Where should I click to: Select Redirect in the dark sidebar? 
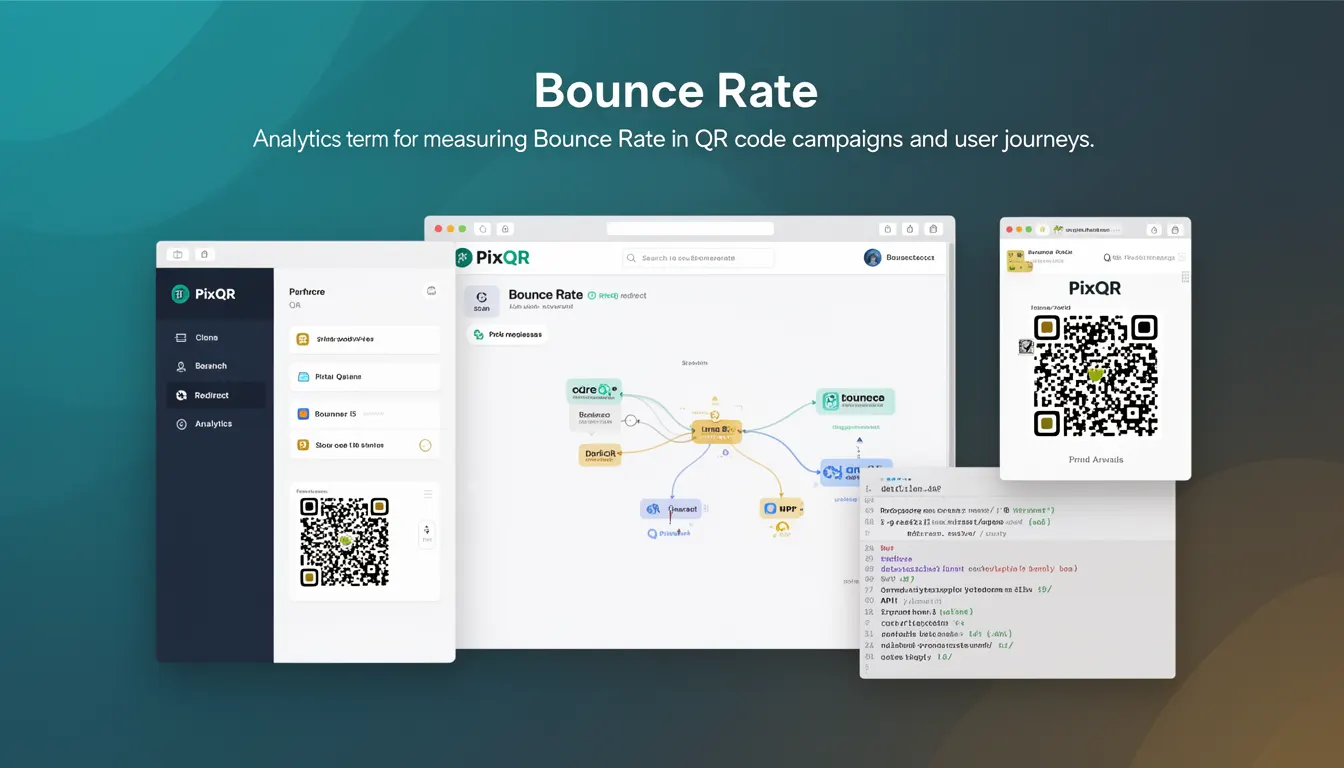pos(216,395)
